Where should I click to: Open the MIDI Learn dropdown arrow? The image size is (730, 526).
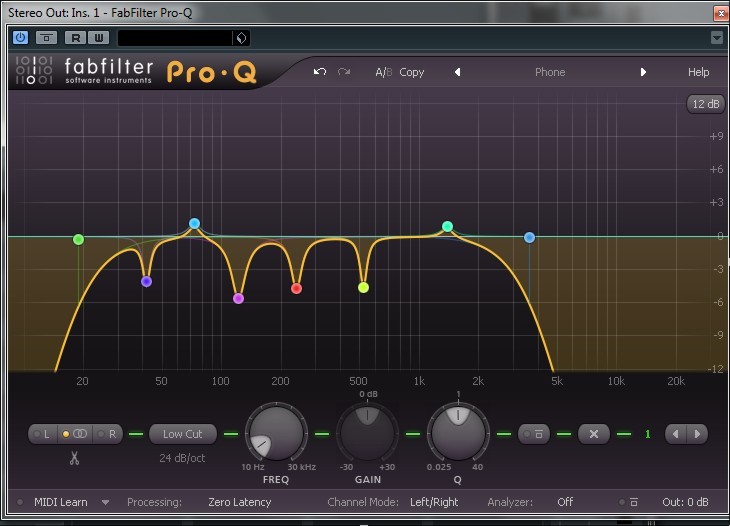105,502
